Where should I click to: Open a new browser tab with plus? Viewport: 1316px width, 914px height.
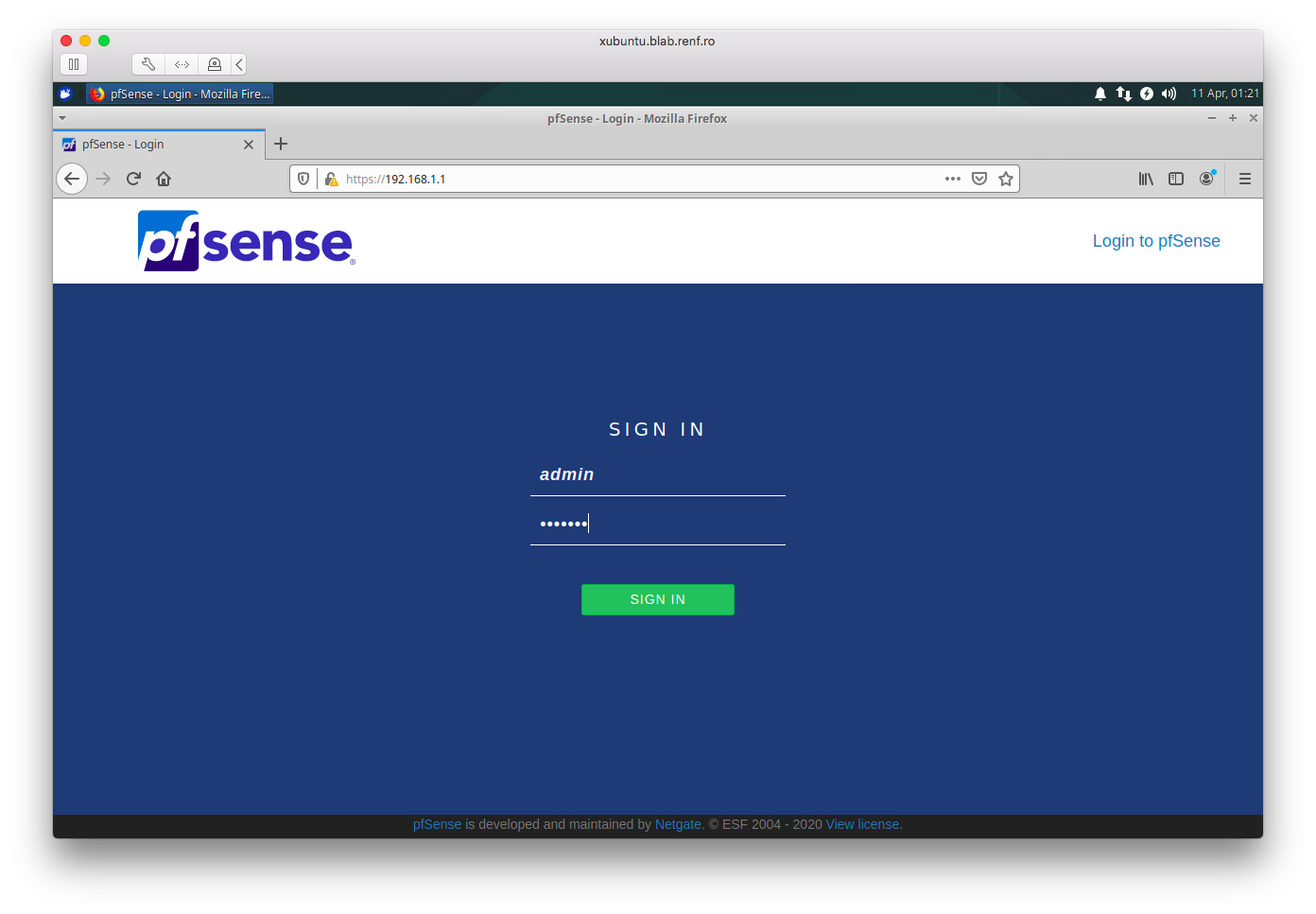pos(281,144)
